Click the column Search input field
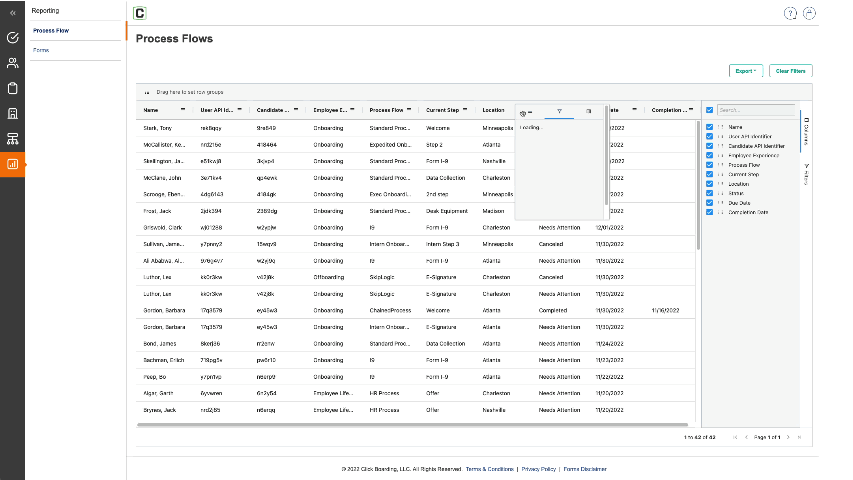 (x=755, y=110)
